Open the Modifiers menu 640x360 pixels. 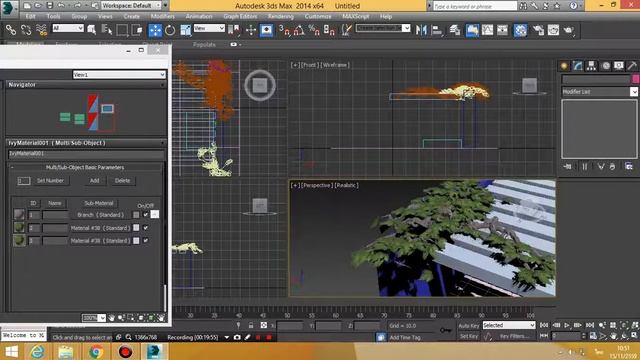(x=162, y=16)
